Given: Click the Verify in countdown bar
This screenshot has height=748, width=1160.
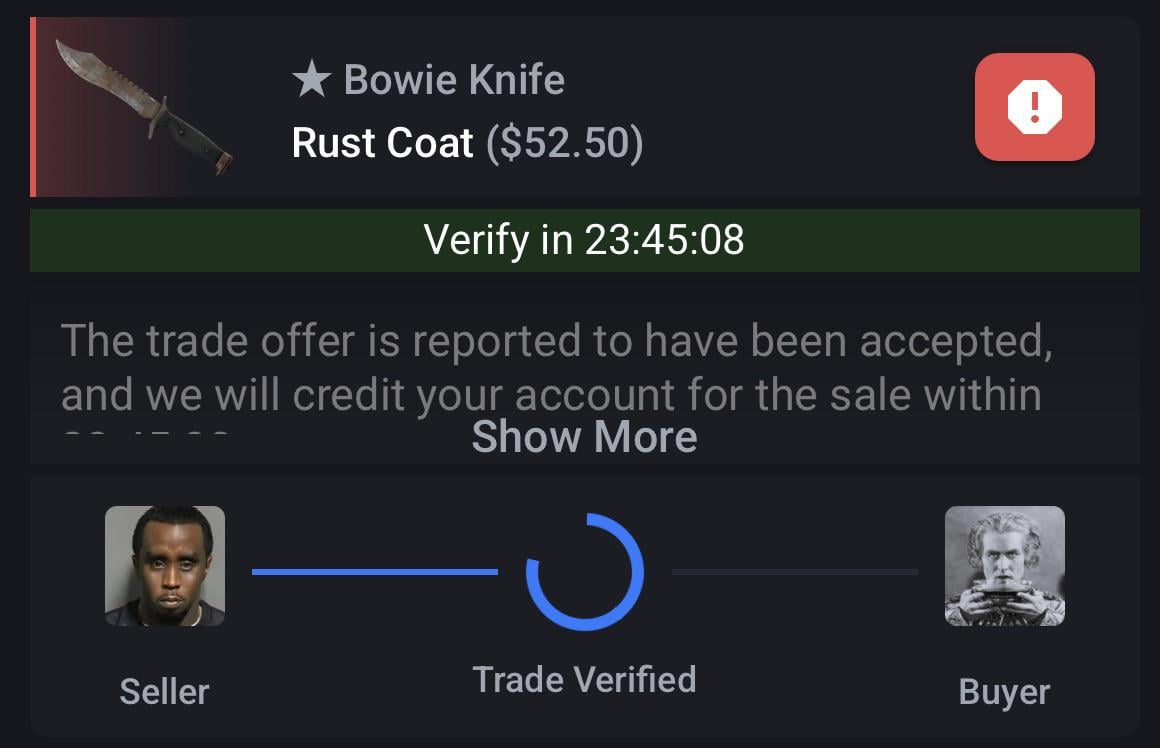Looking at the screenshot, I should point(584,240).
